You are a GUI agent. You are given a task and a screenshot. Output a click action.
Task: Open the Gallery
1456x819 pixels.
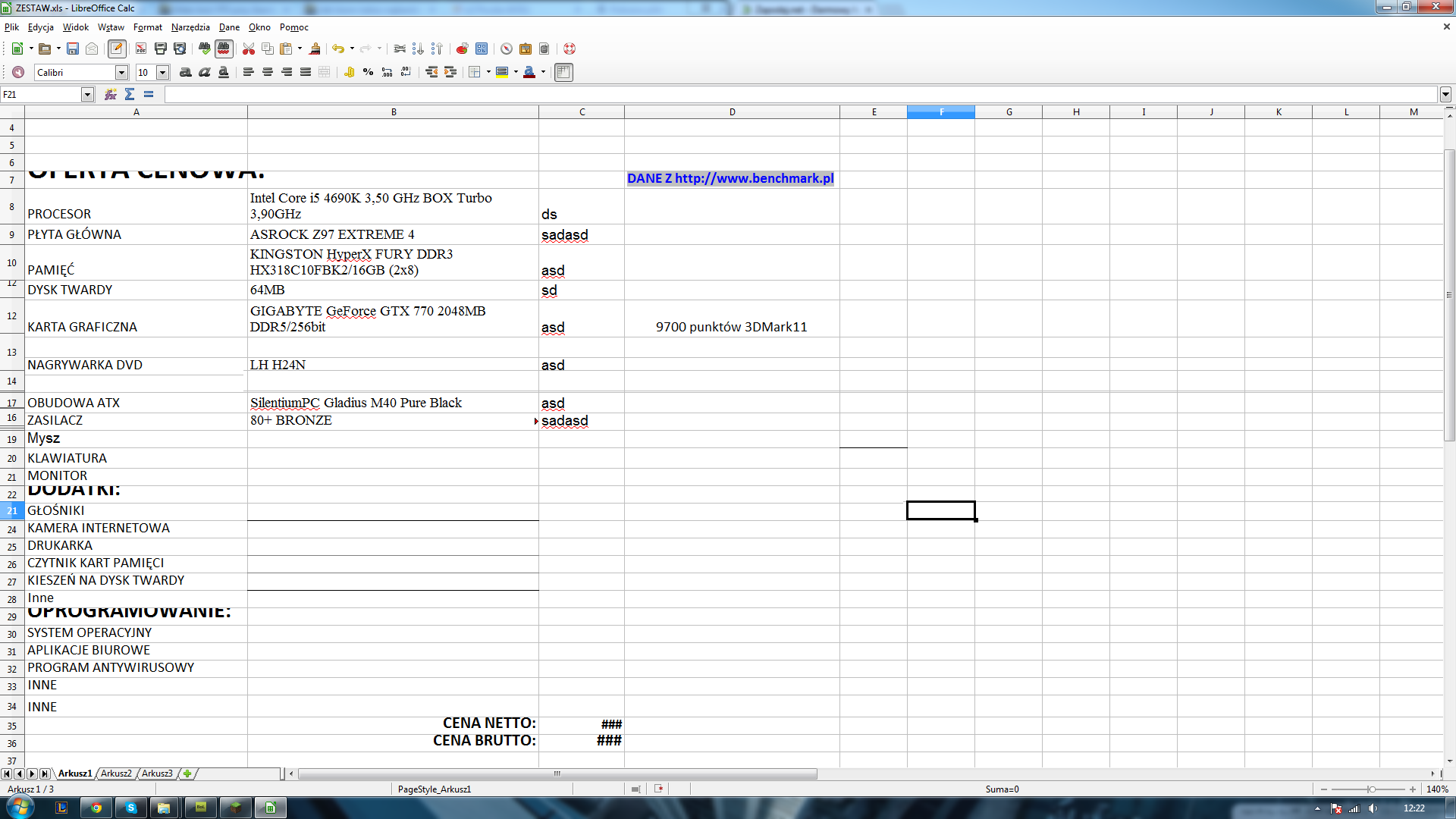click(x=526, y=49)
